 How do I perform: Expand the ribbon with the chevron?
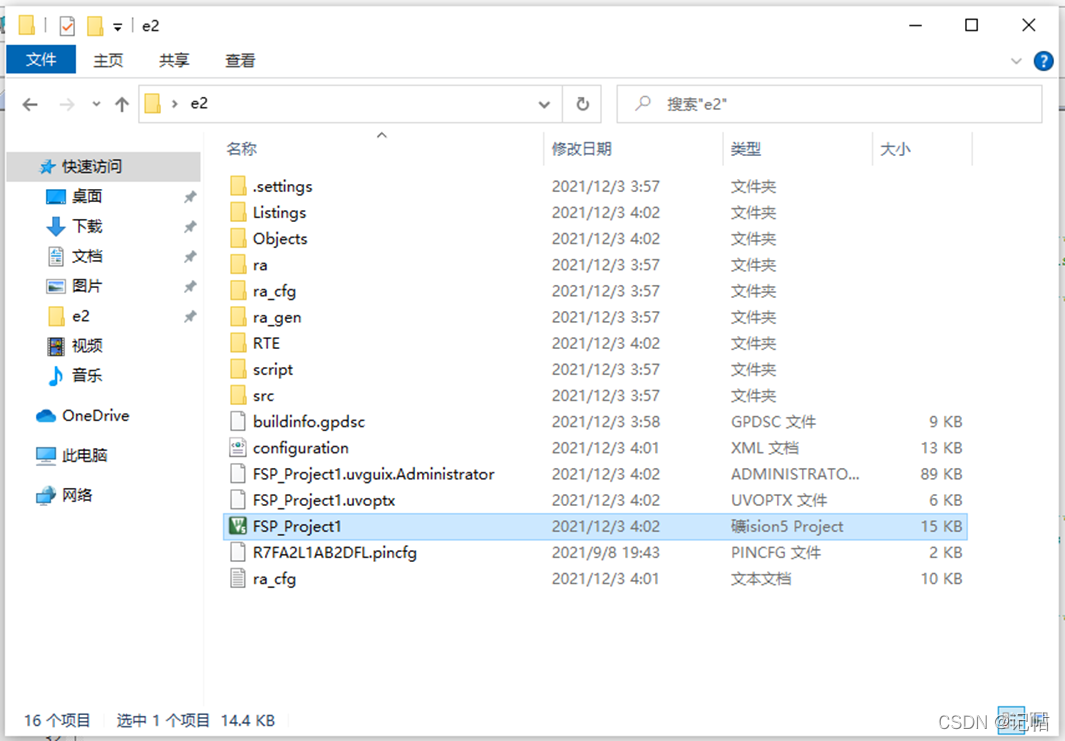pyautogui.click(x=1016, y=60)
